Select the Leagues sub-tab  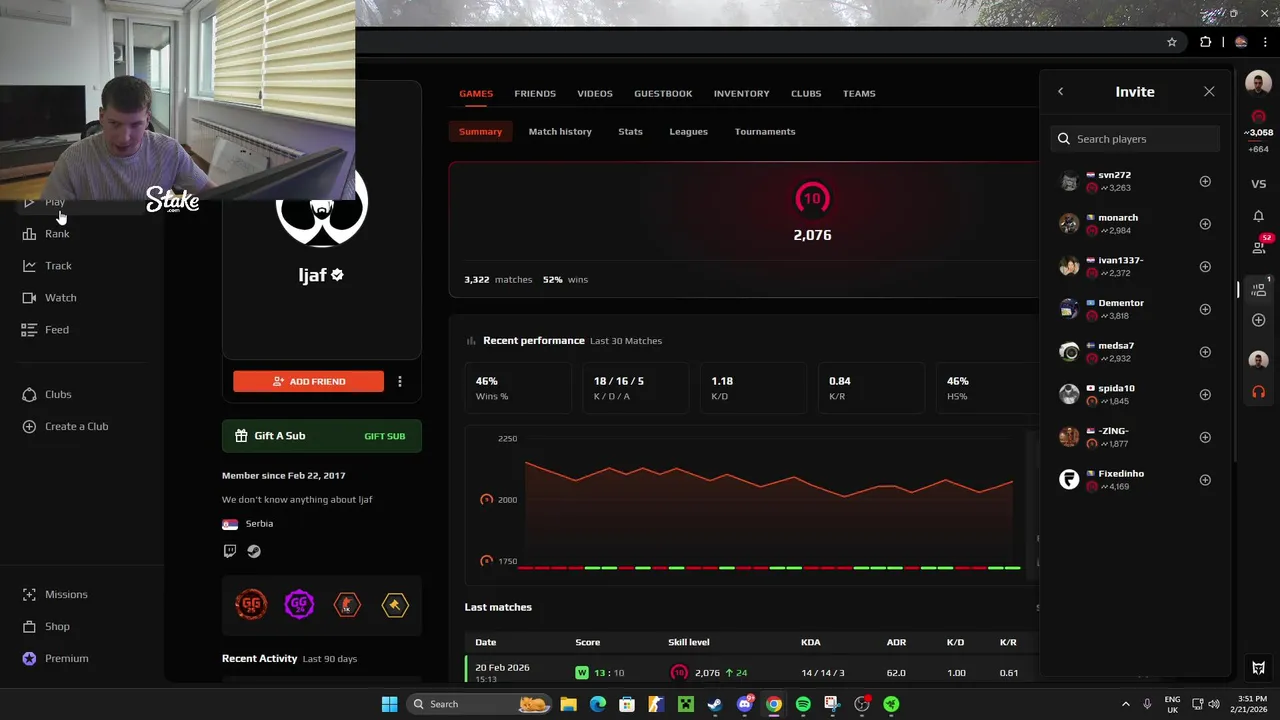click(688, 132)
